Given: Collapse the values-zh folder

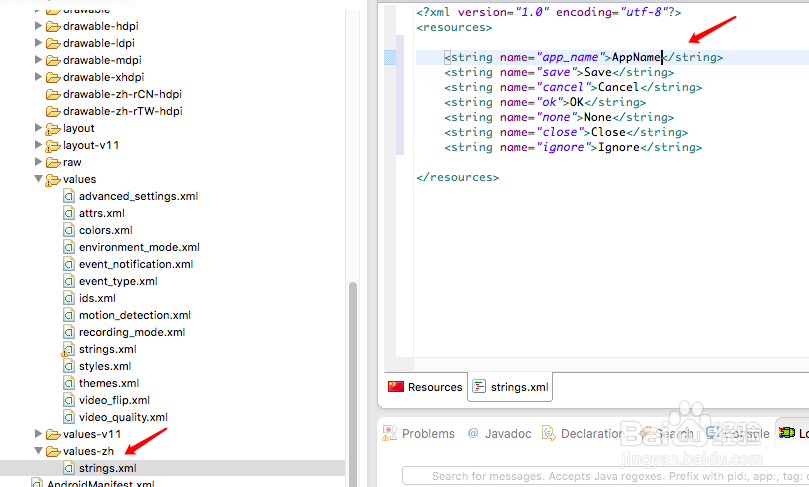Looking at the screenshot, I should [x=38, y=450].
